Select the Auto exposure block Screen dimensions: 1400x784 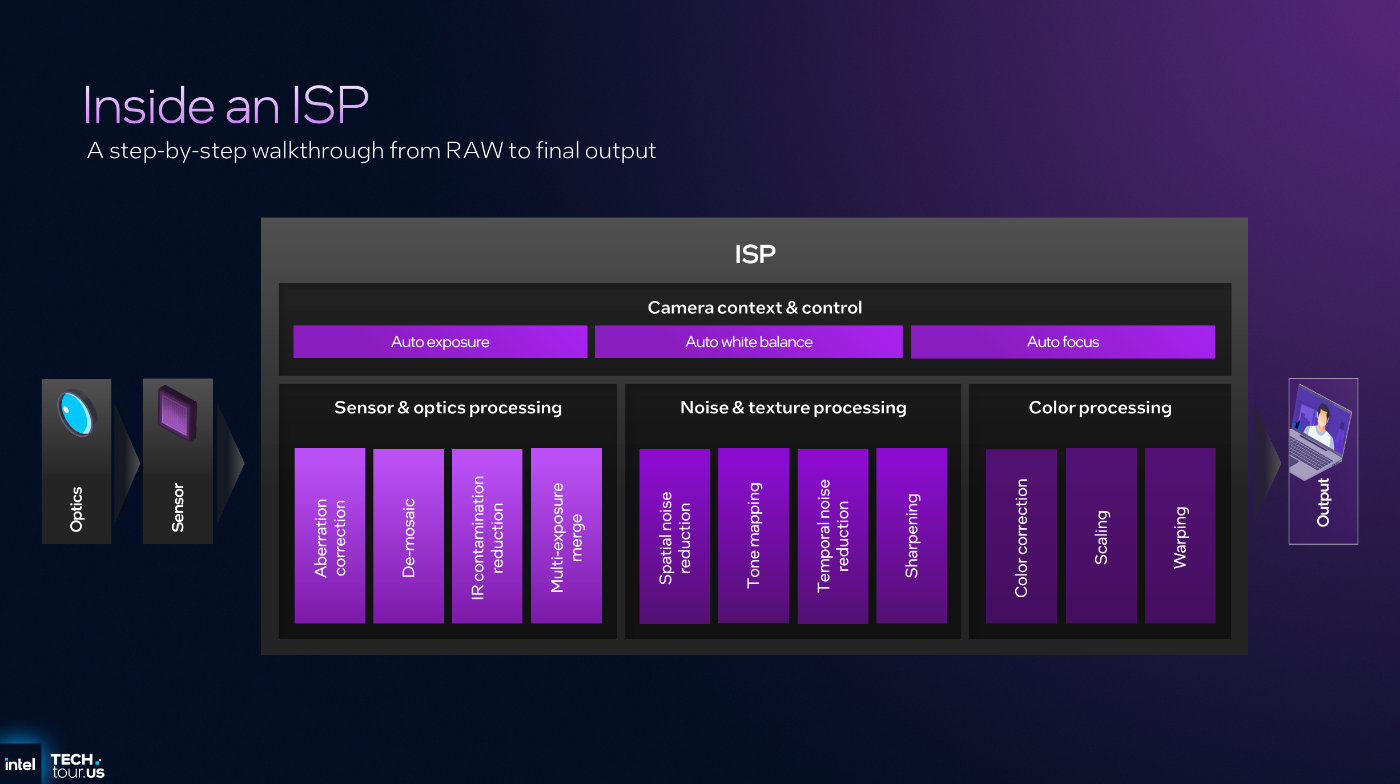point(440,342)
